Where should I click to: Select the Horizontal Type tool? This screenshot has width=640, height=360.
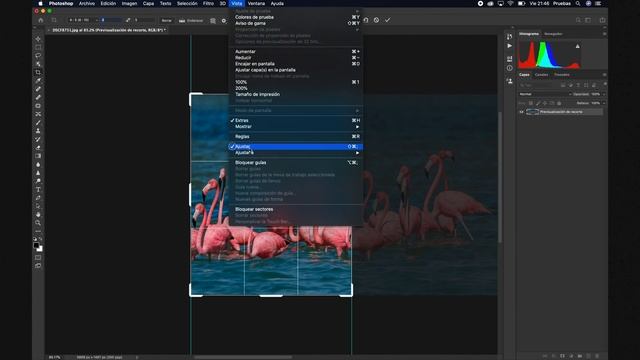(38, 189)
